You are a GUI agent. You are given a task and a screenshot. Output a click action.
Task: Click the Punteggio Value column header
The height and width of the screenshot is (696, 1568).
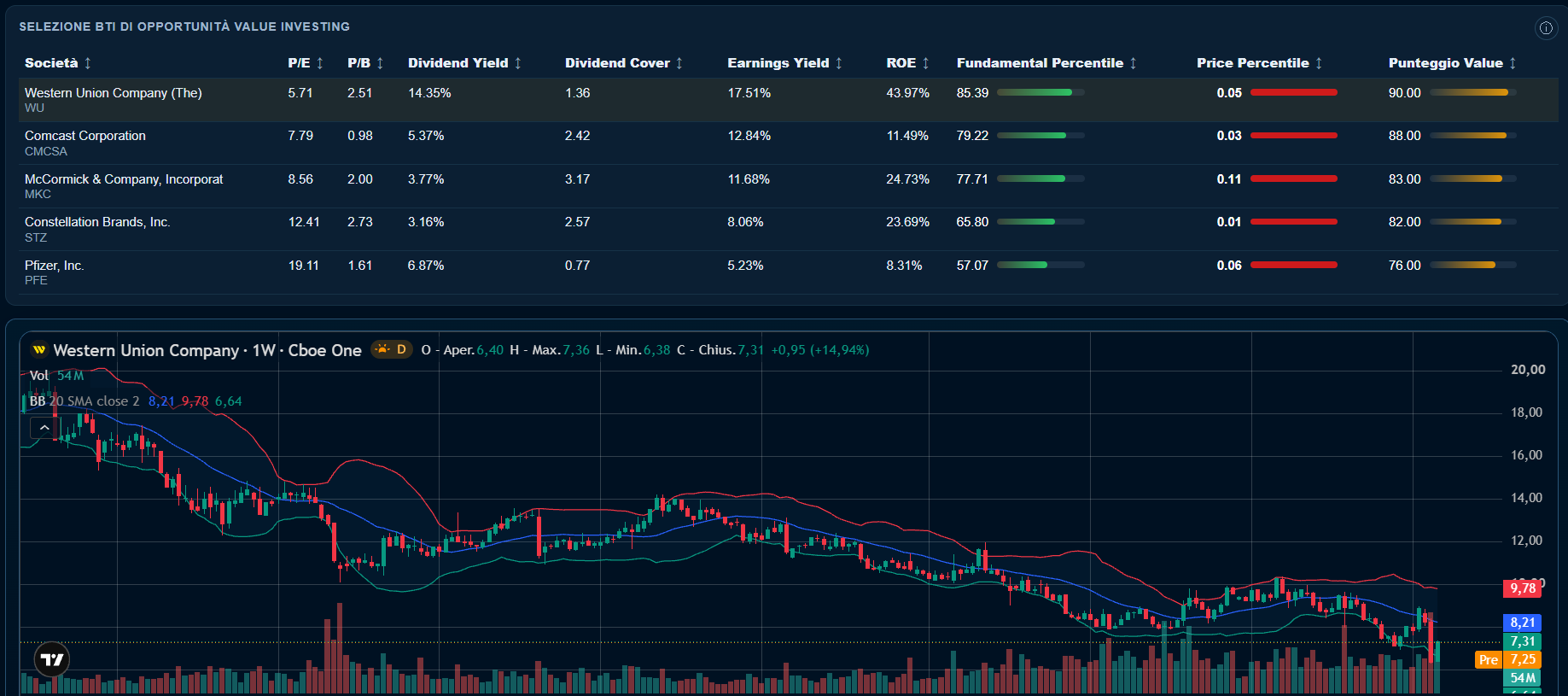(x=1445, y=63)
